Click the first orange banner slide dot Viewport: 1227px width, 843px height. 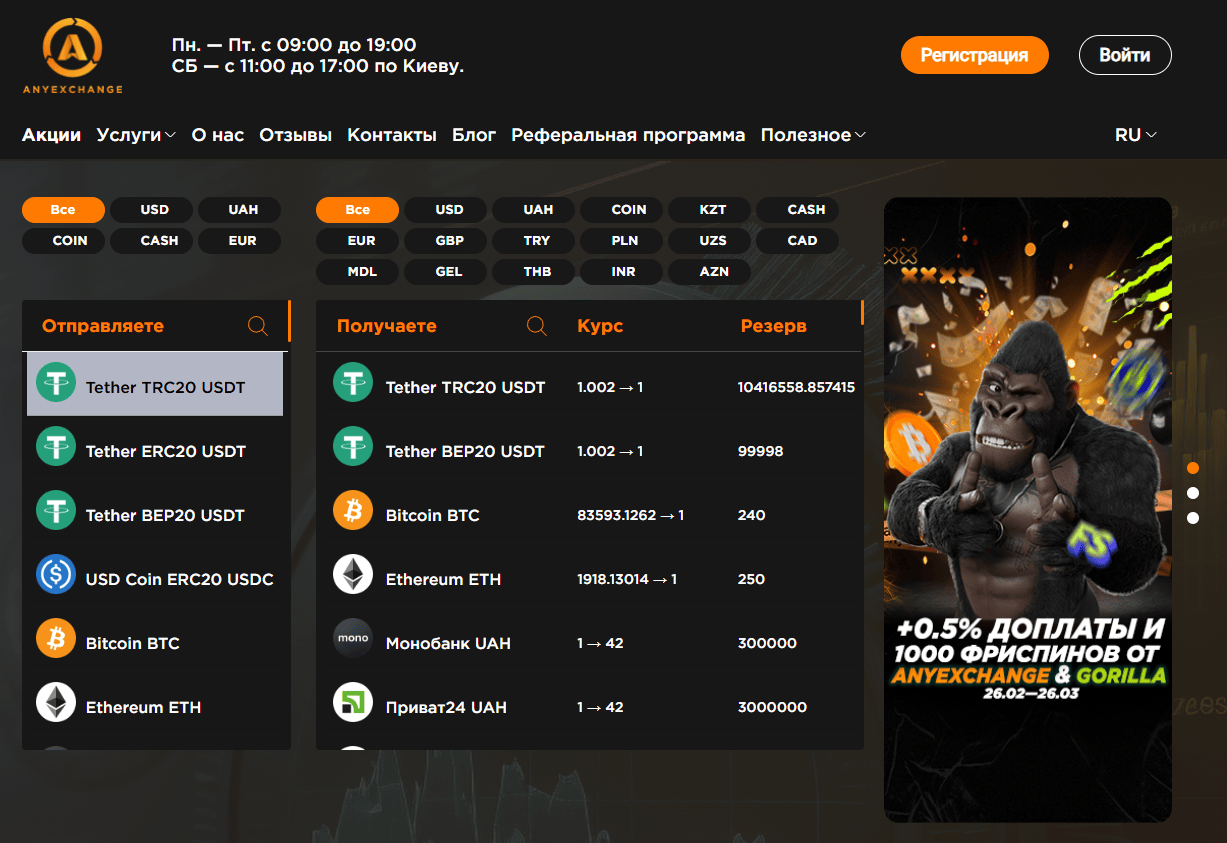[x=1192, y=468]
